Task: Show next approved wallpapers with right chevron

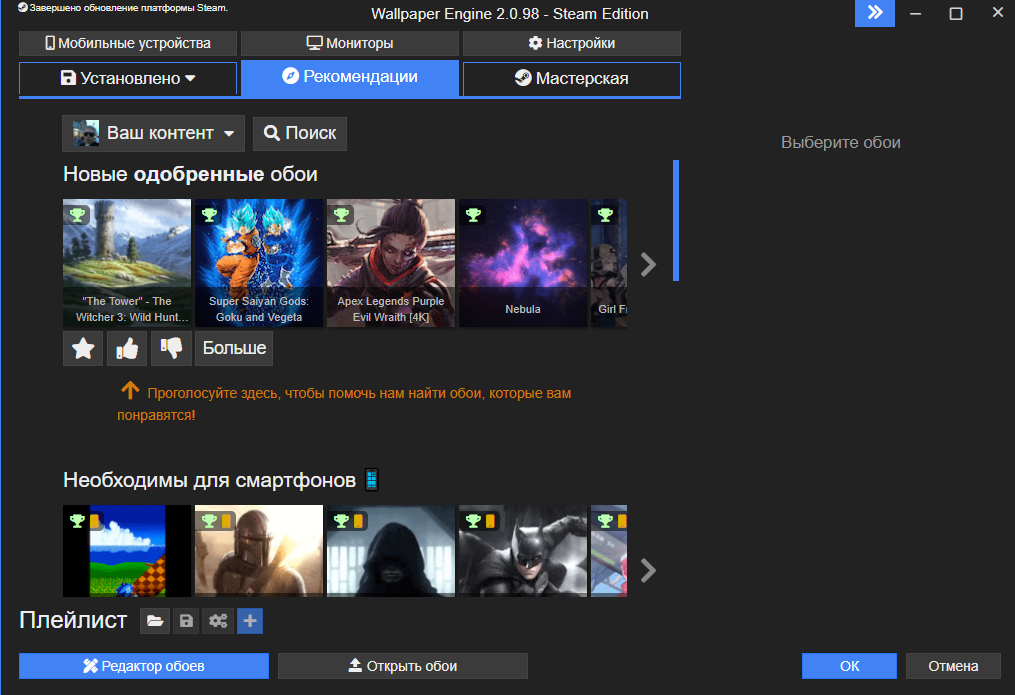Action: click(648, 264)
